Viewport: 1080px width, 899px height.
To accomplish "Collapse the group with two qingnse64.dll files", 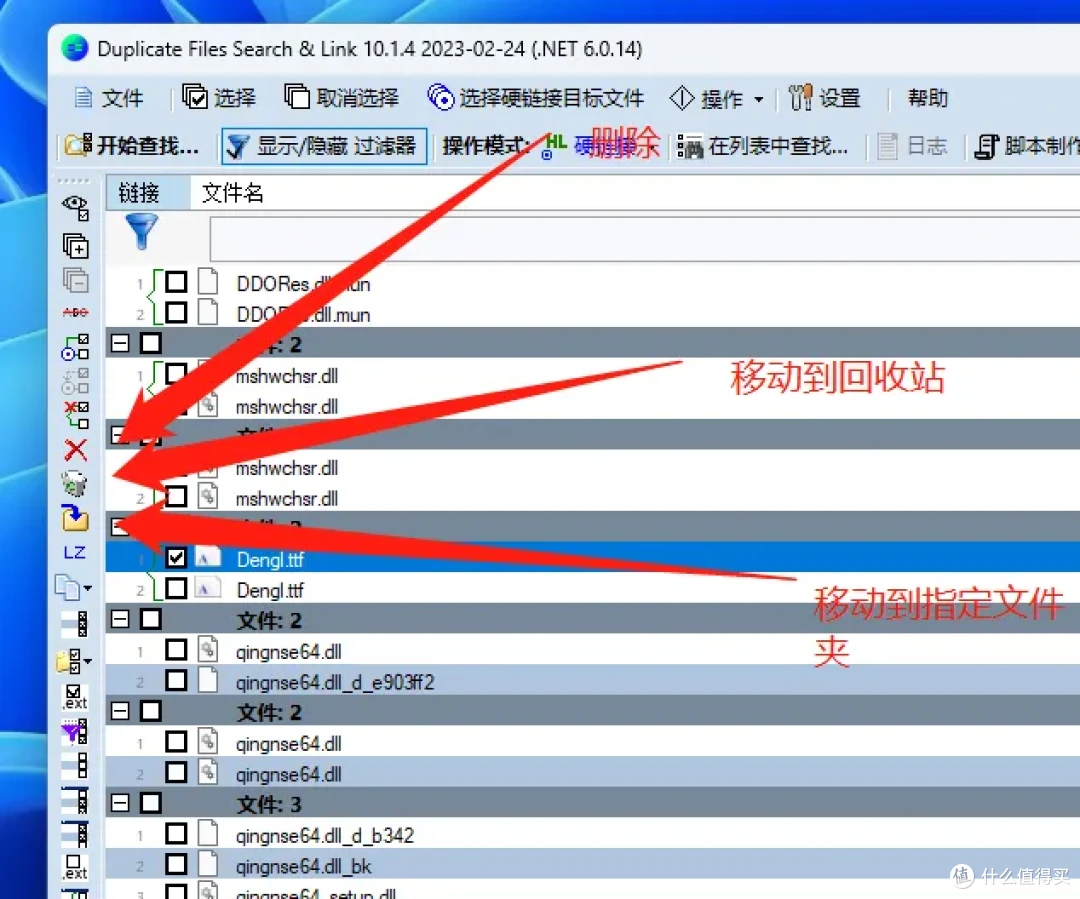I will (x=120, y=710).
